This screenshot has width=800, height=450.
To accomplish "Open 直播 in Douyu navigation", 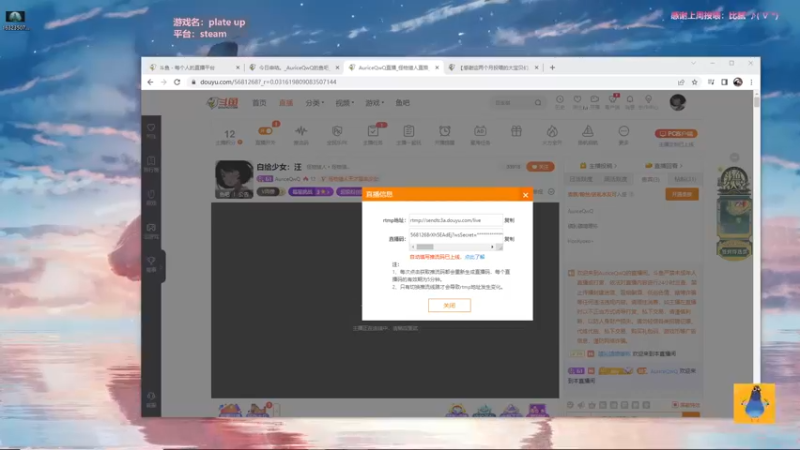I will [x=286, y=103].
